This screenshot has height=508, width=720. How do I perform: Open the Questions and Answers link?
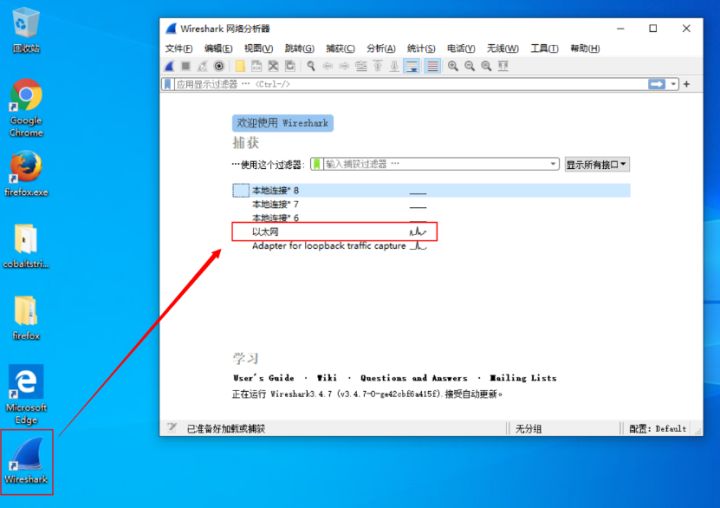(x=414, y=378)
